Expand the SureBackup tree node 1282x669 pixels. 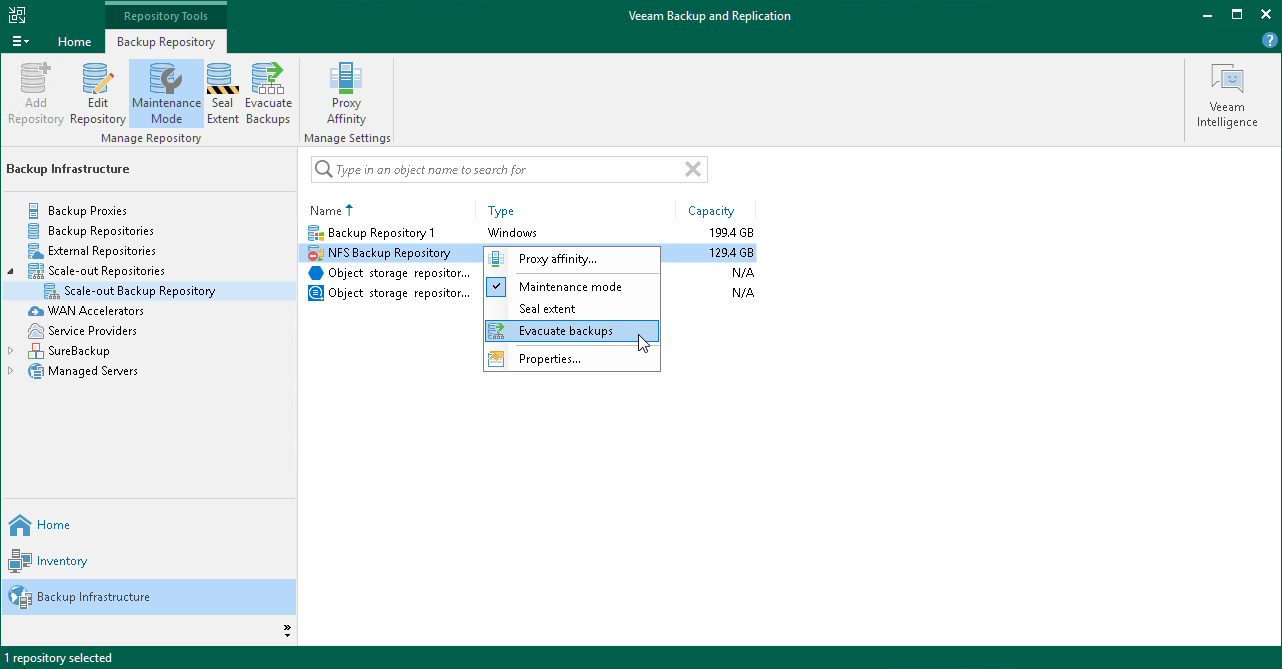coord(8,350)
